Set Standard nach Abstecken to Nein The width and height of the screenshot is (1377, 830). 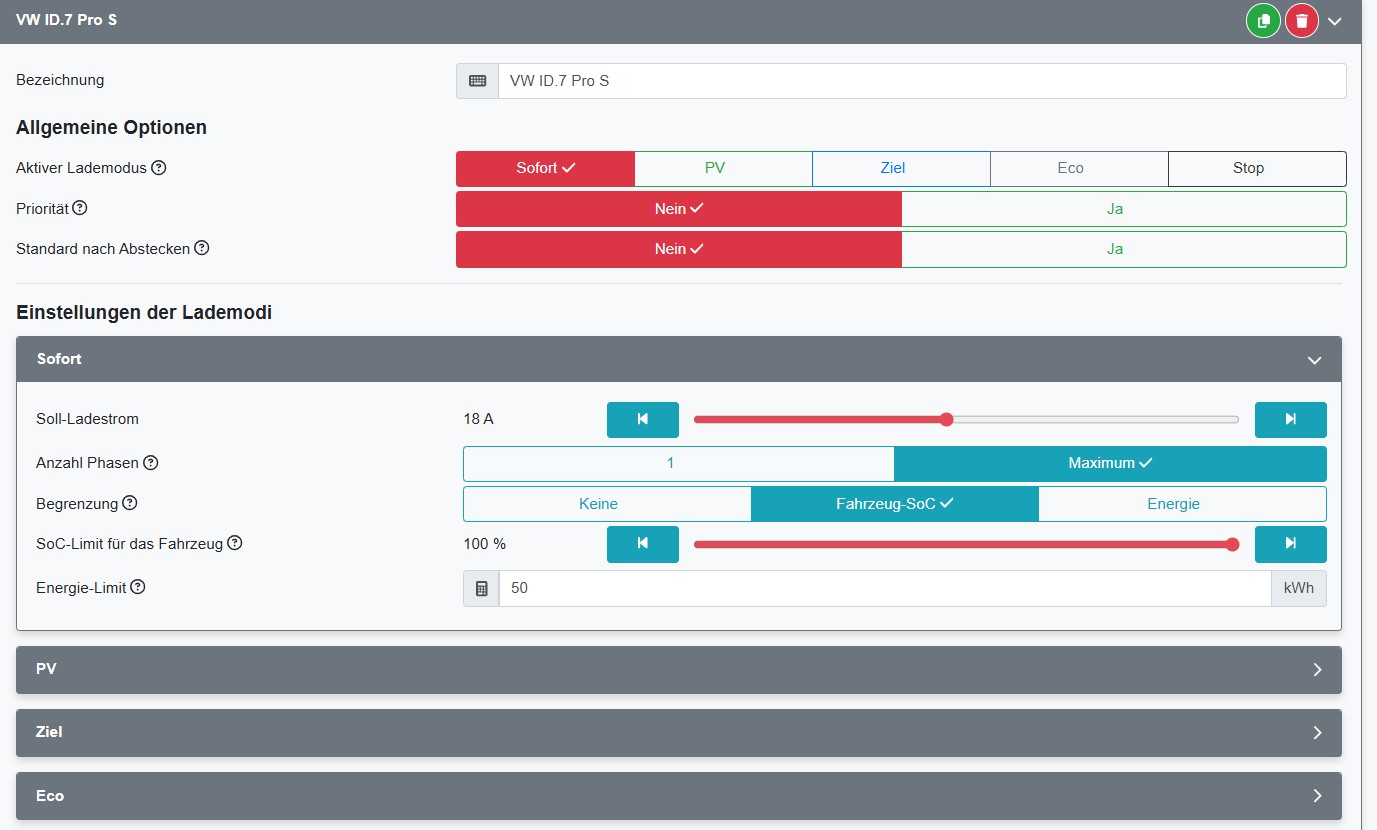click(x=679, y=249)
